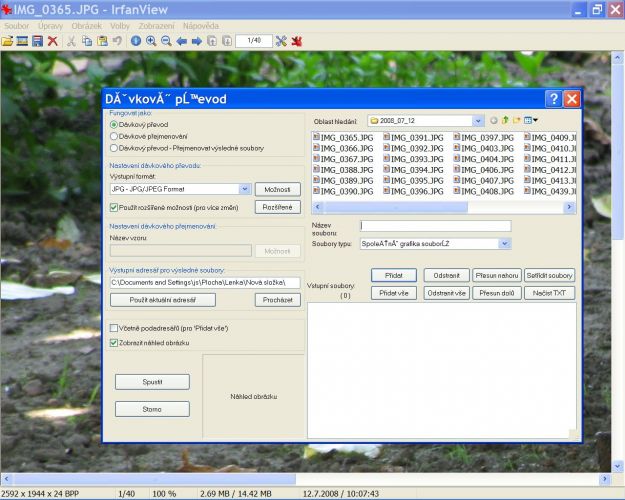Screen dimensions: 625x500
Task: Open the view menu icon in file browser
Action: [x=531, y=120]
